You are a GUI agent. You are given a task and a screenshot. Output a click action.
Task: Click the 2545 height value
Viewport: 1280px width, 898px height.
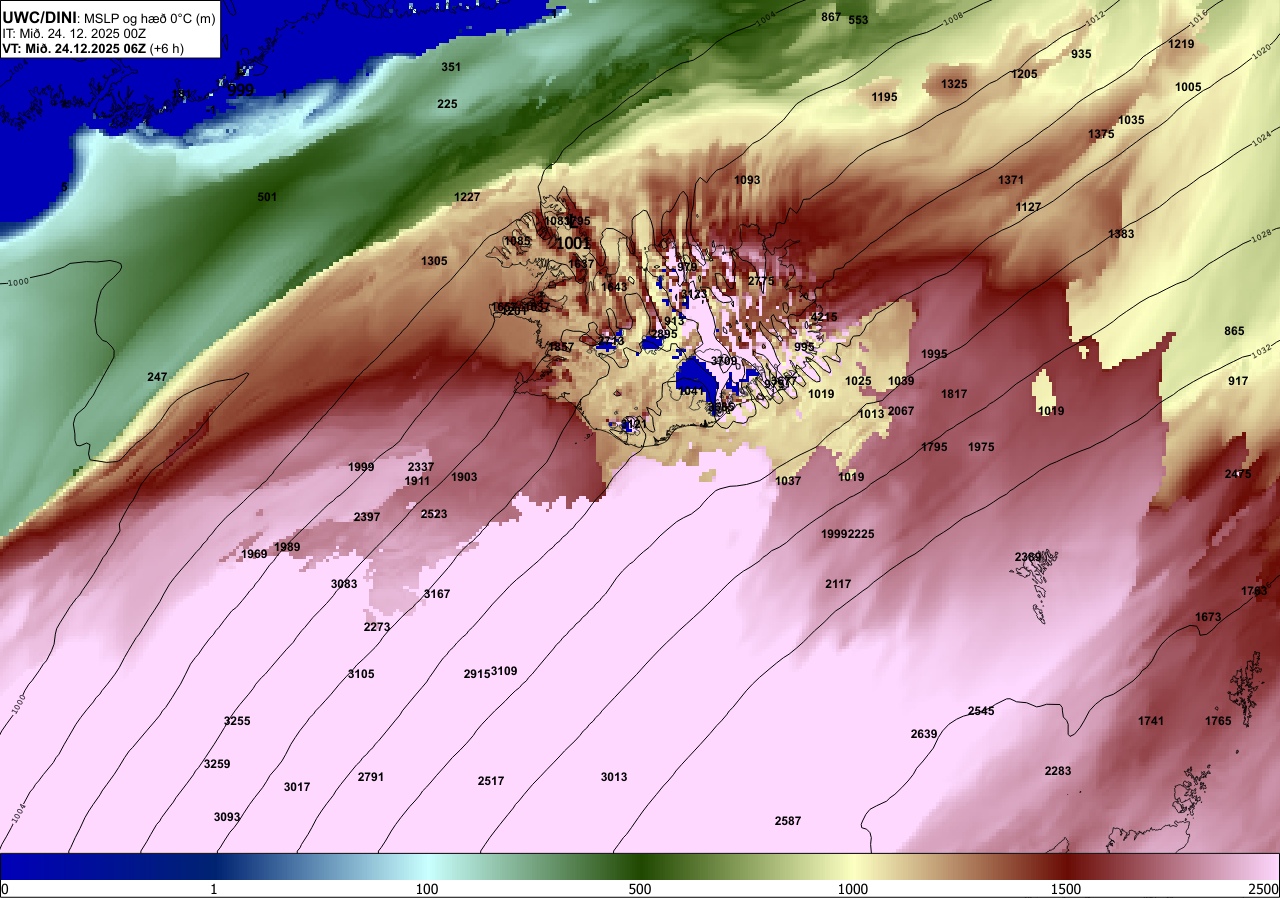[x=981, y=711]
